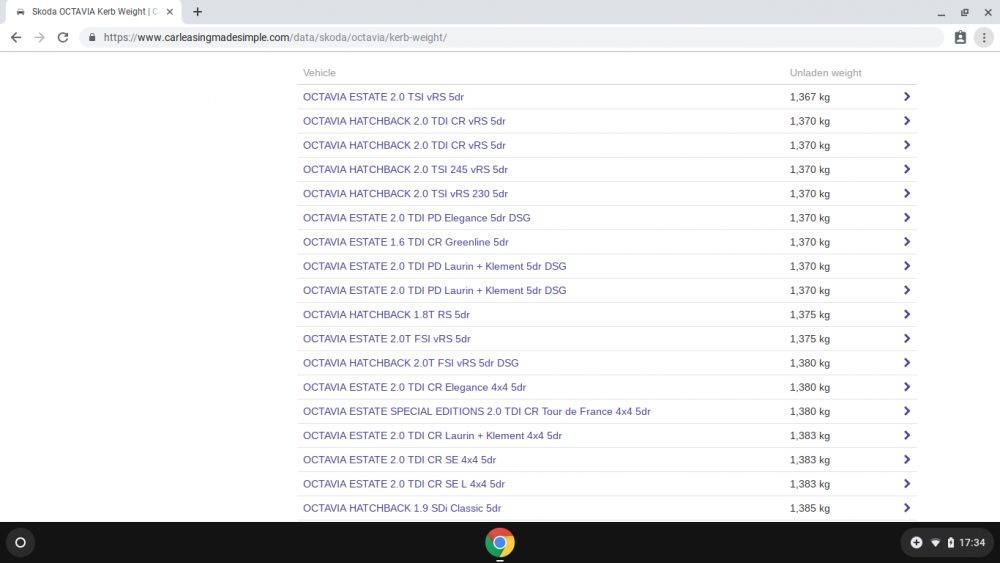Click chevron on Tour de France 4x4 row
This screenshot has width=1000, height=563.
[x=906, y=412]
